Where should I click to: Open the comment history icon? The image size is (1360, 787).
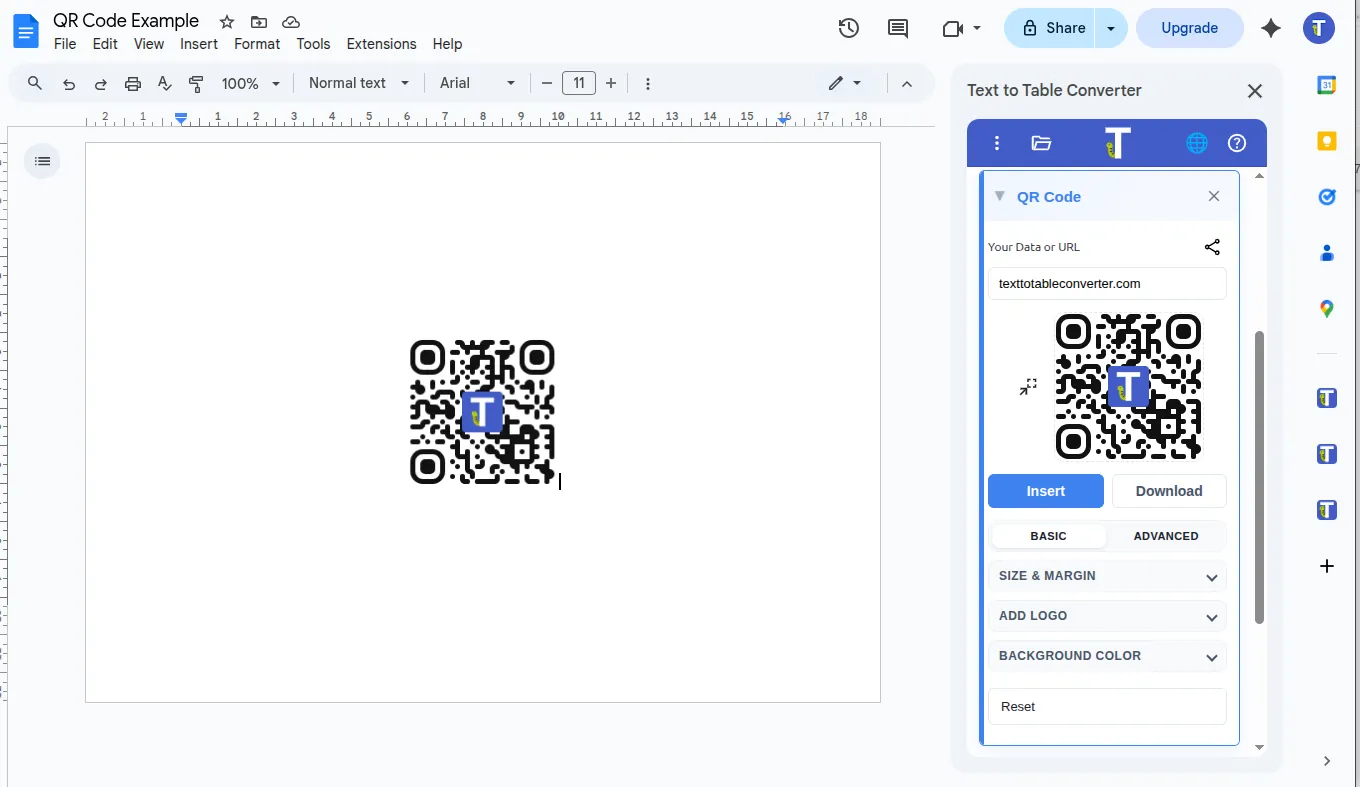[897, 28]
